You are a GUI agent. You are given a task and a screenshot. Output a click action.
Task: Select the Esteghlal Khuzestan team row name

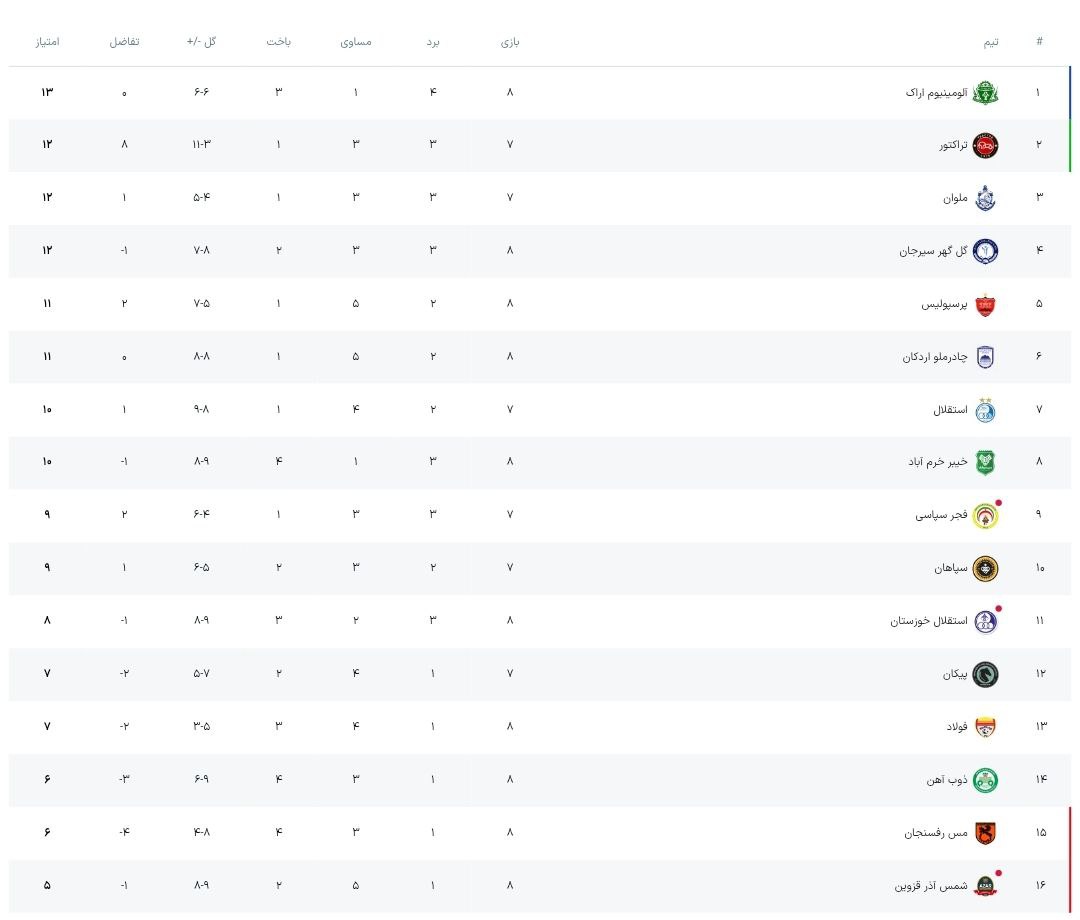coord(929,621)
